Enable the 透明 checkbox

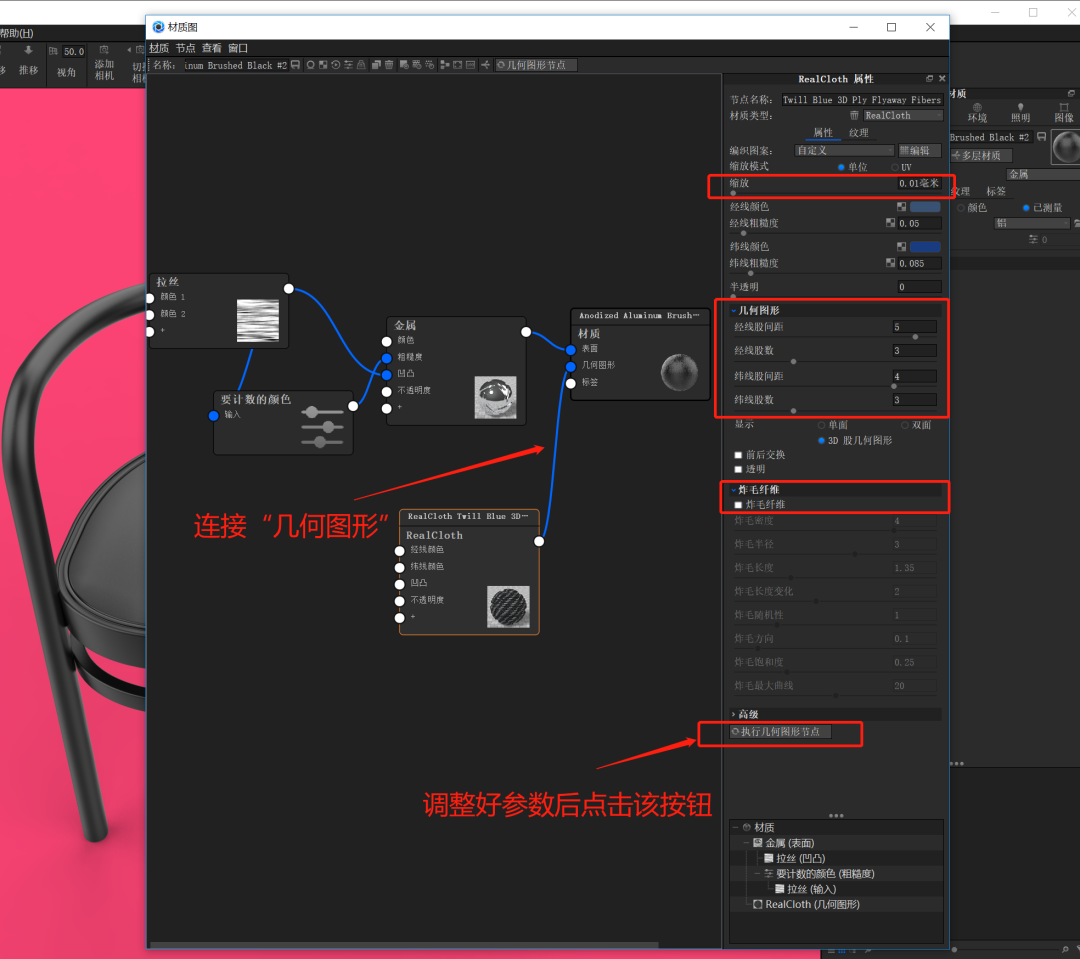tap(738, 469)
